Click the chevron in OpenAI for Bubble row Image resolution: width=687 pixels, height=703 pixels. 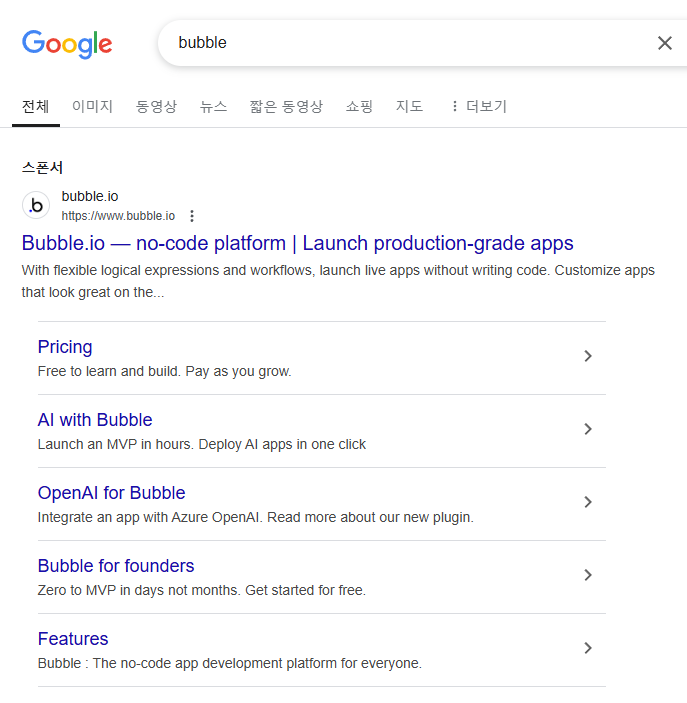click(588, 502)
